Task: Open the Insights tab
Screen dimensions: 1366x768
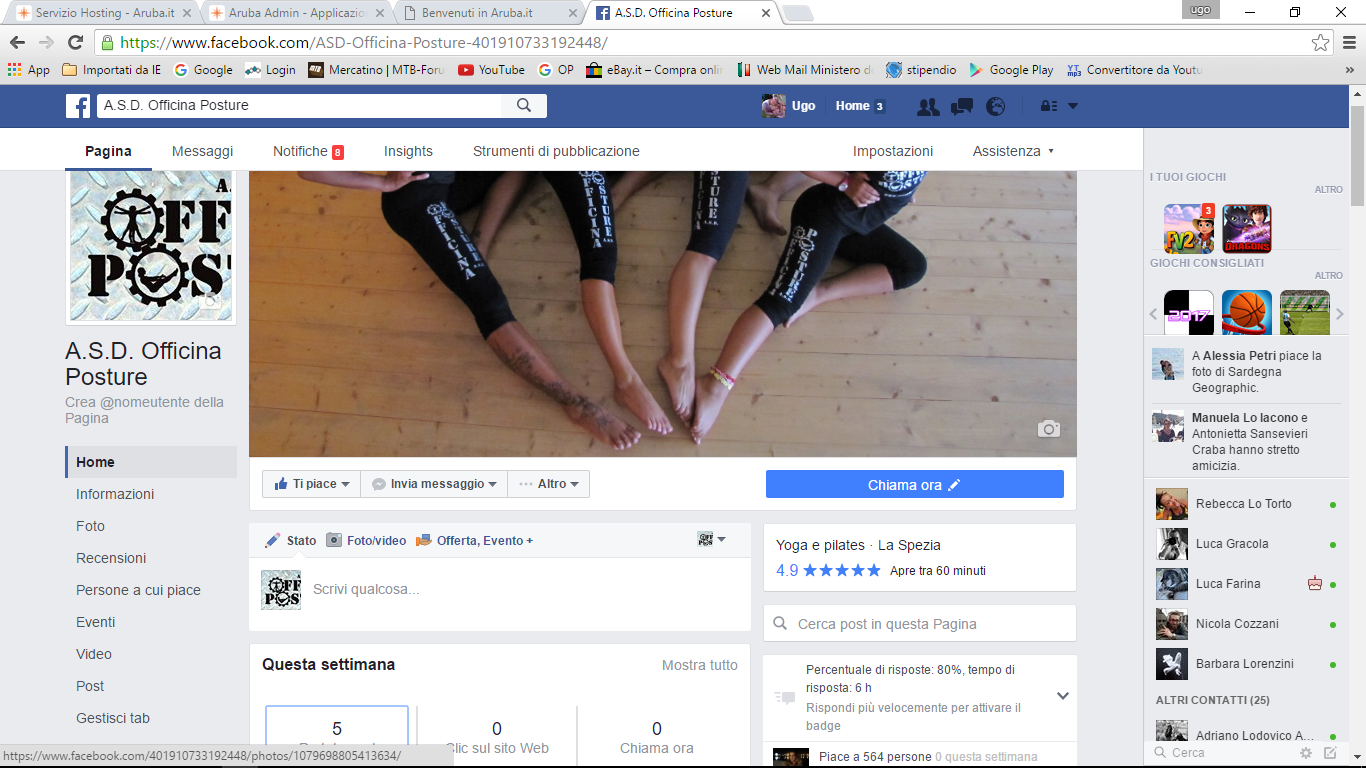Action: (x=408, y=151)
